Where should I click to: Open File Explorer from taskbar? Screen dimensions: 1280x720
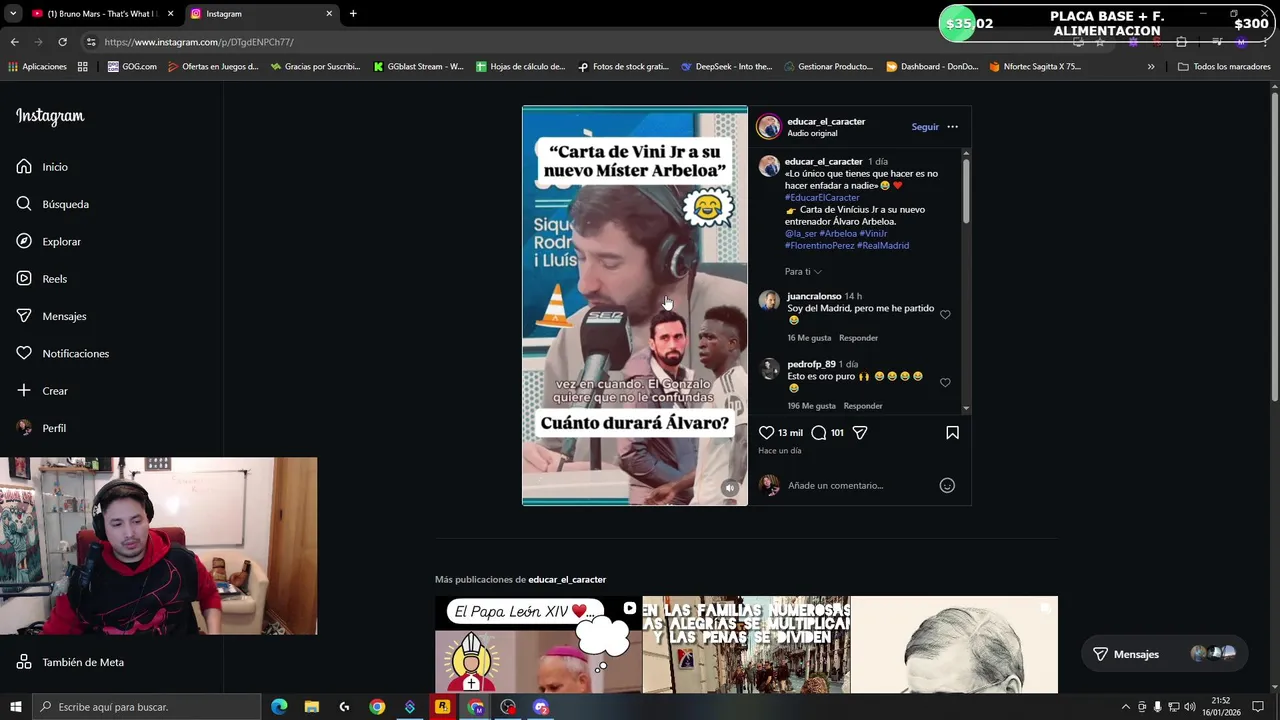click(x=312, y=707)
